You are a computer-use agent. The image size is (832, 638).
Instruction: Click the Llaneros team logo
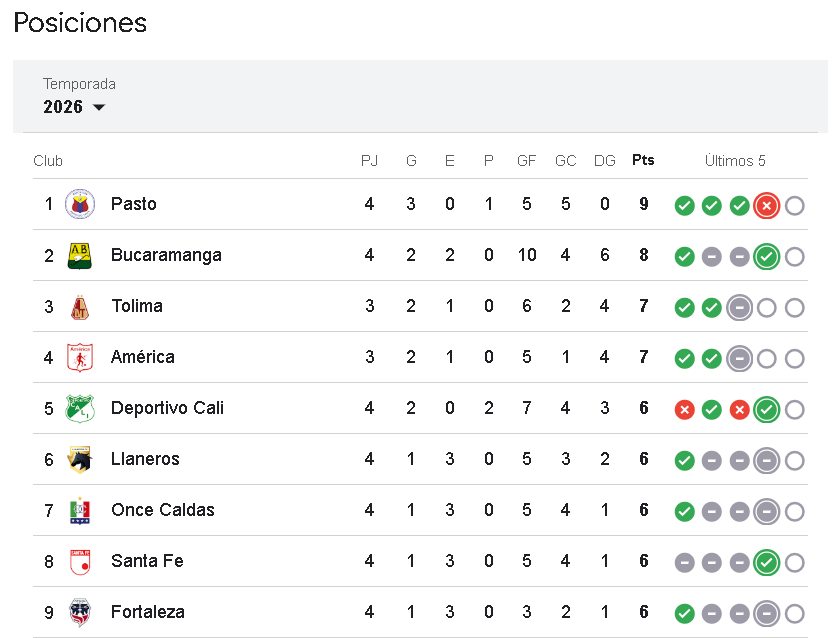[x=80, y=459]
